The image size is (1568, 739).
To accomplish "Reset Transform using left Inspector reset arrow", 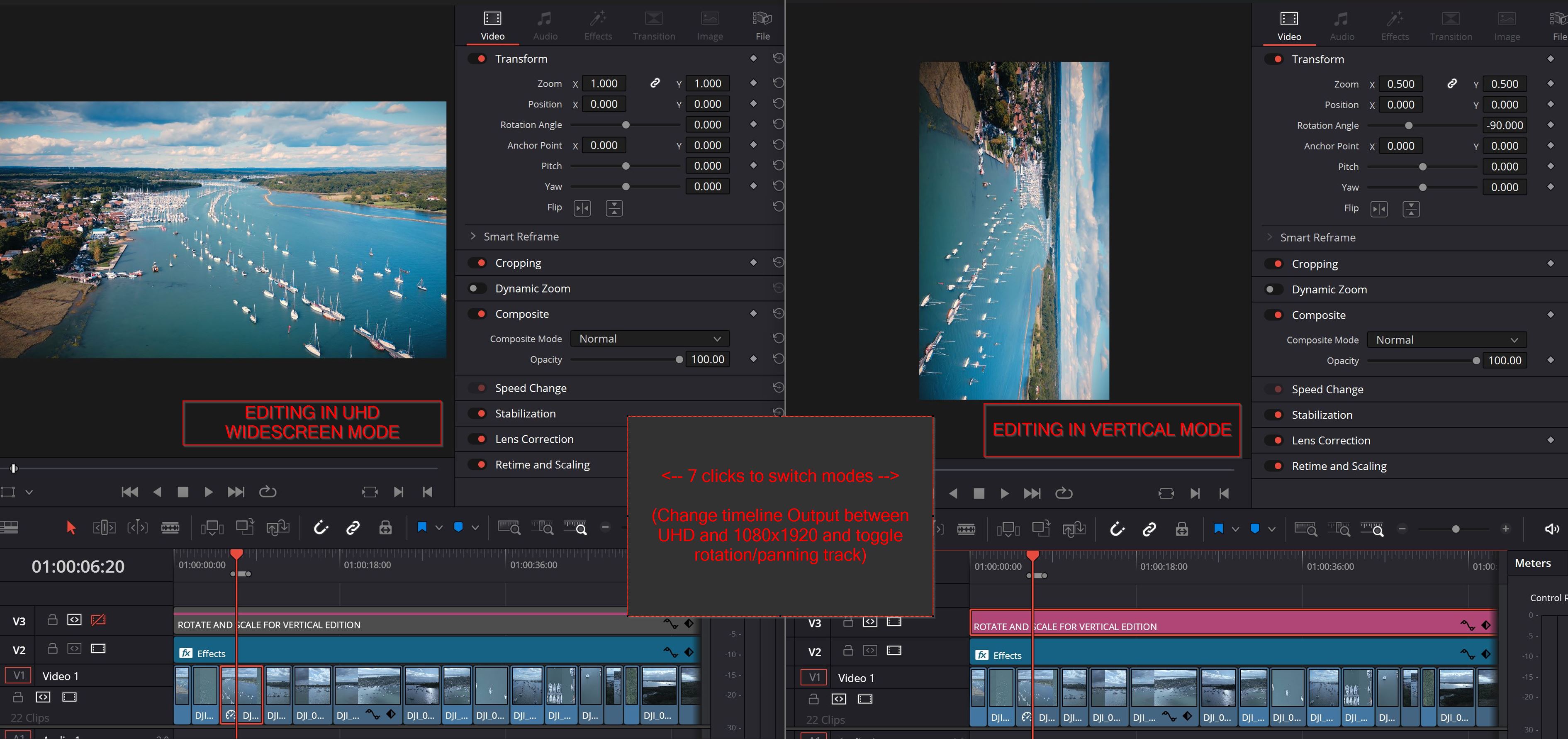I will click(778, 59).
